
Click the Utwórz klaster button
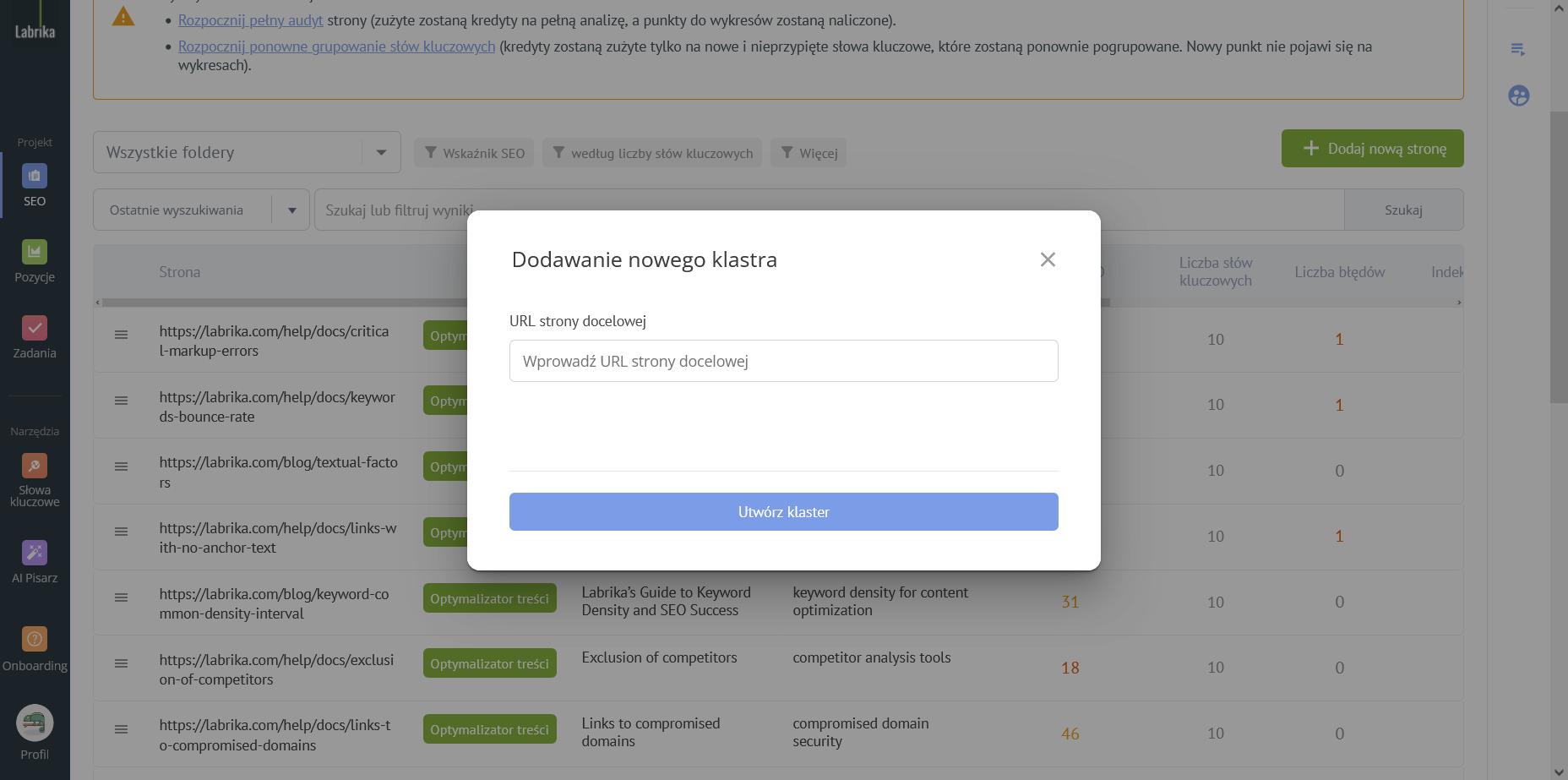coord(783,512)
